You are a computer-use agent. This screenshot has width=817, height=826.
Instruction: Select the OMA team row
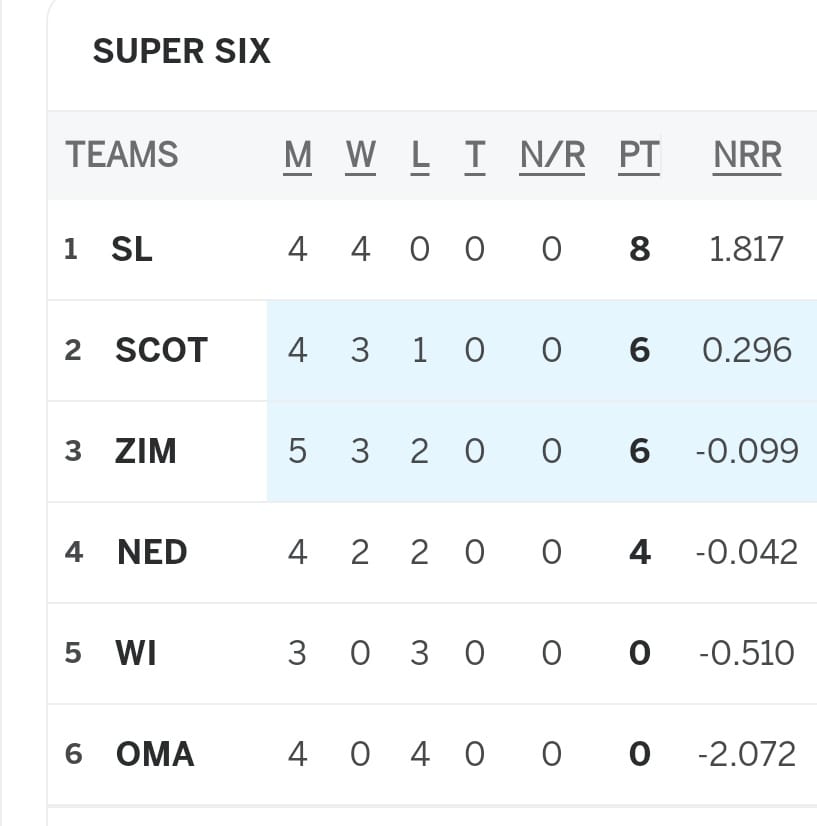click(153, 754)
